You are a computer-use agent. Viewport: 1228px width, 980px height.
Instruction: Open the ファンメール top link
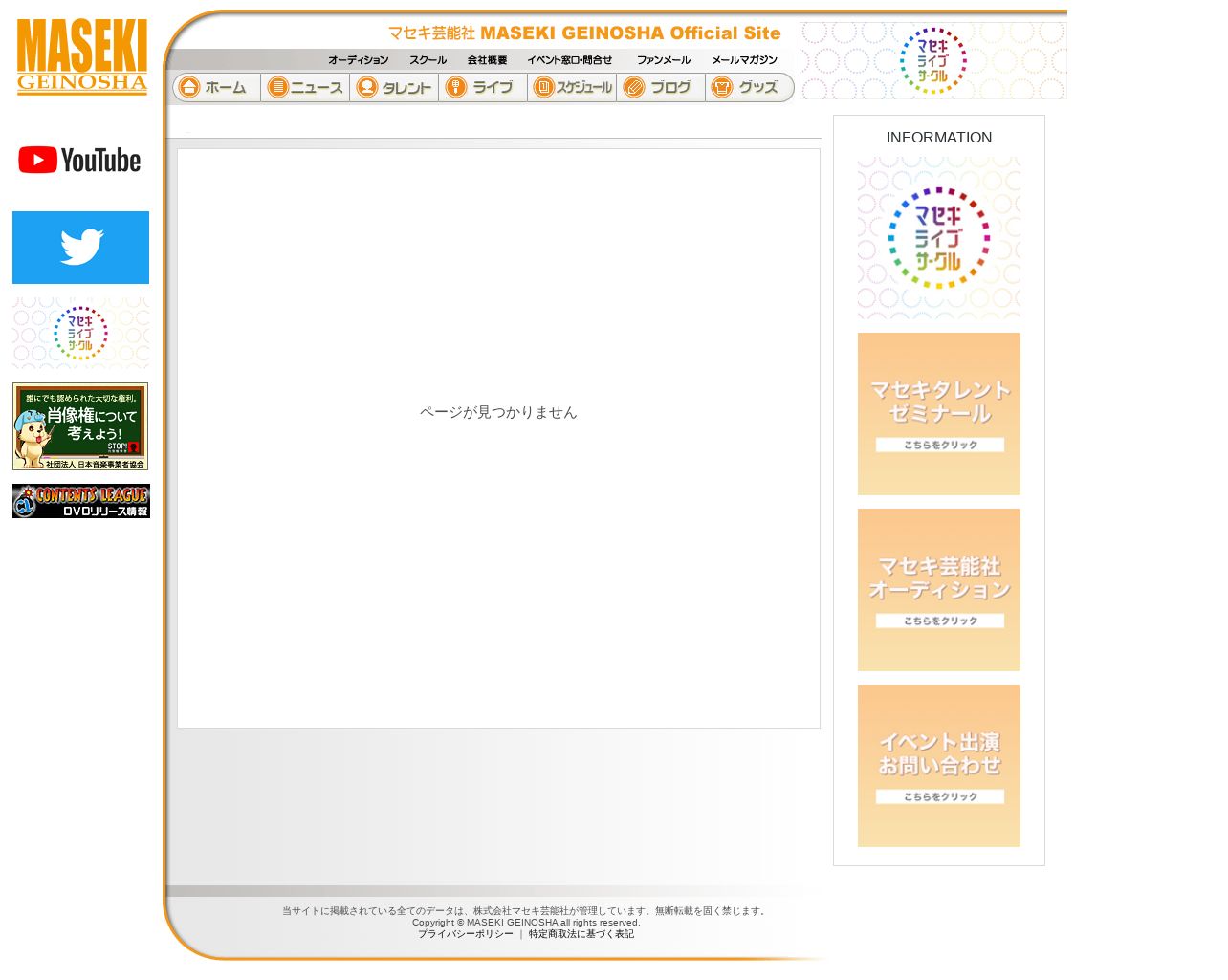pyautogui.click(x=664, y=60)
